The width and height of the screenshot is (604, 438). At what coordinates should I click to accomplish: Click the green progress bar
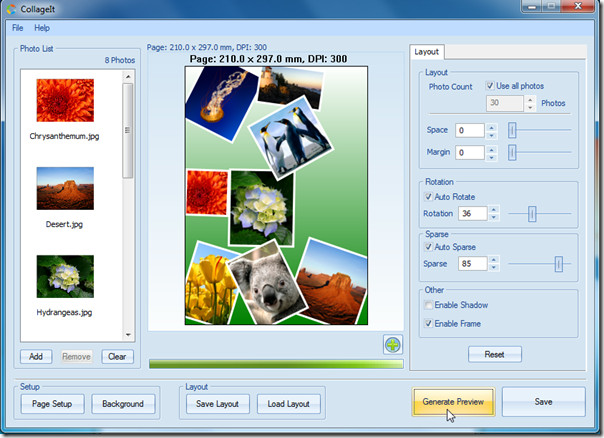(x=276, y=364)
